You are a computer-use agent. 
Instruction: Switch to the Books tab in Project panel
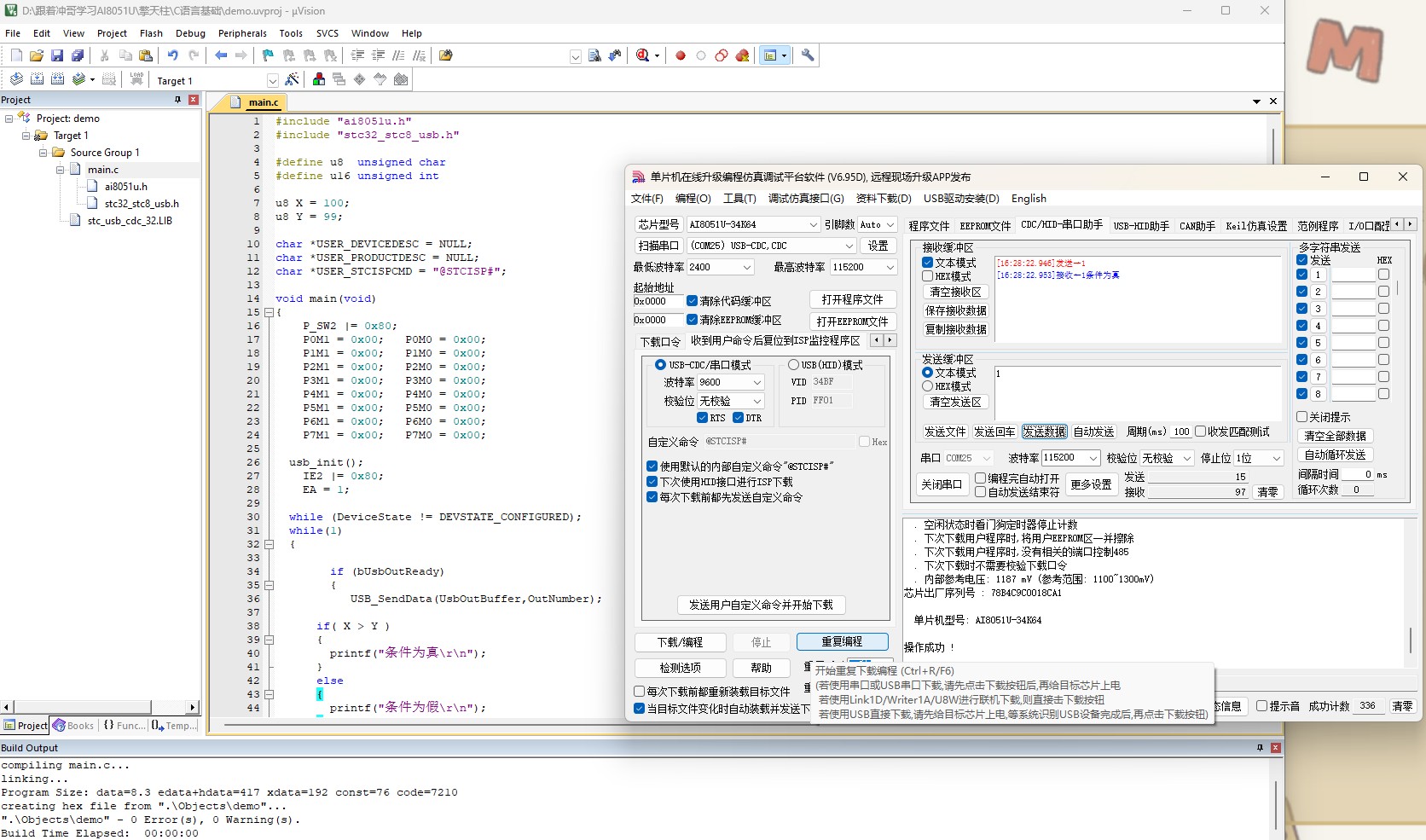[73, 726]
